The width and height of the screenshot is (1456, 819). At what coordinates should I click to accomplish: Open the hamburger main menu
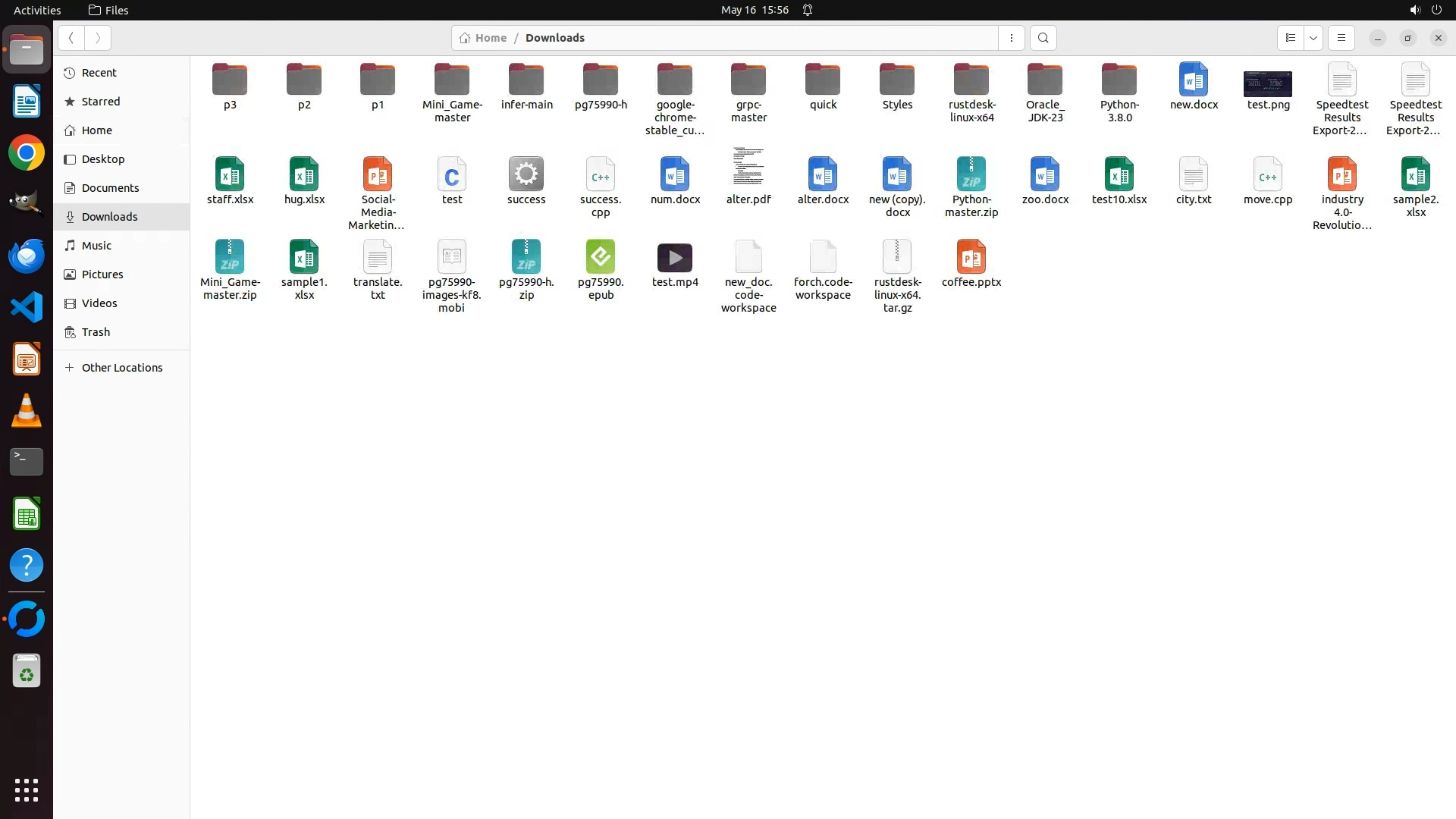pyautogui.click(x=1341, y=38)
